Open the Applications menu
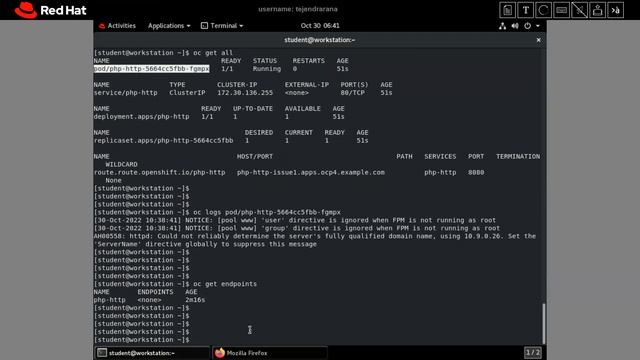This screenshot has width=640, height=360. click(169, 26)
